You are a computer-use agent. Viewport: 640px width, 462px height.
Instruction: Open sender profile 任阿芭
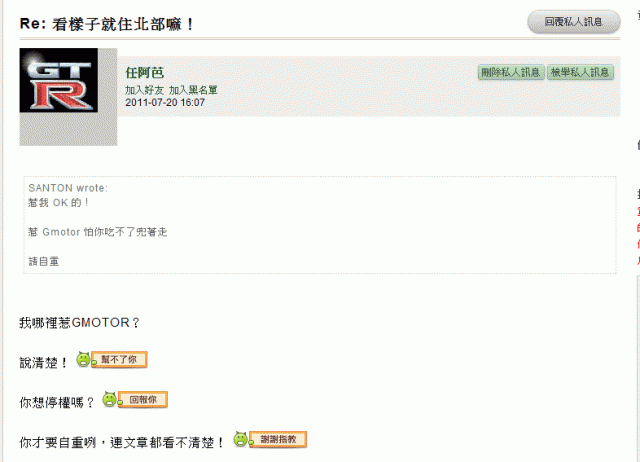point(144,73)
